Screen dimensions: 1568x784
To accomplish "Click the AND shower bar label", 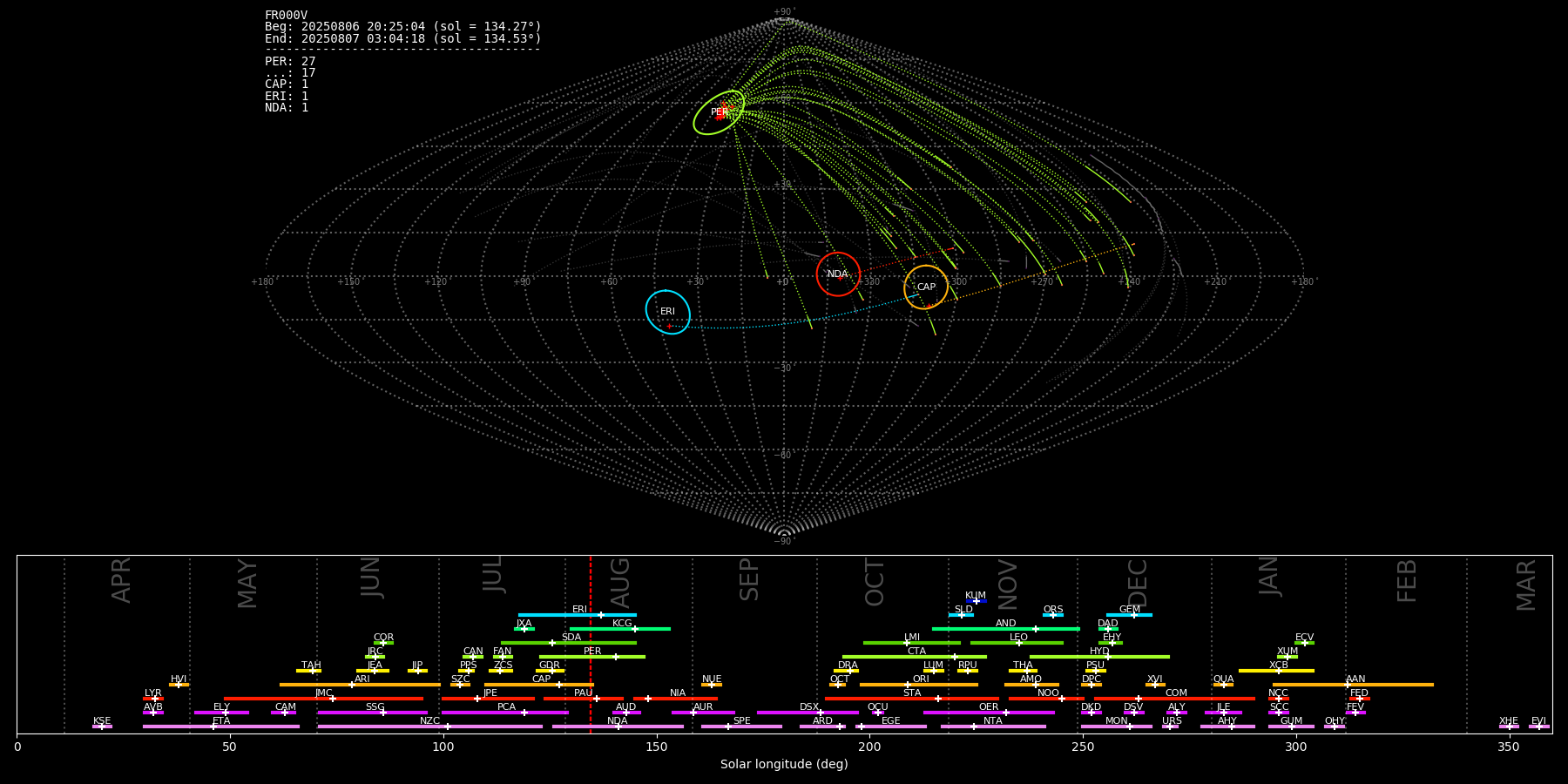I will [1006, 624].
